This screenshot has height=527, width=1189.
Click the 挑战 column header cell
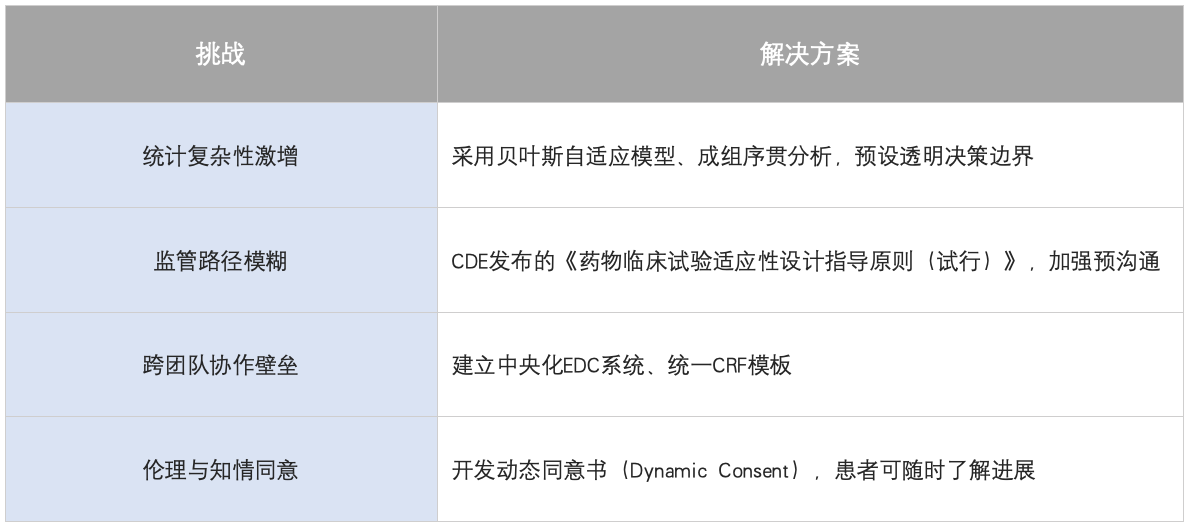click(x=220, y=55)
